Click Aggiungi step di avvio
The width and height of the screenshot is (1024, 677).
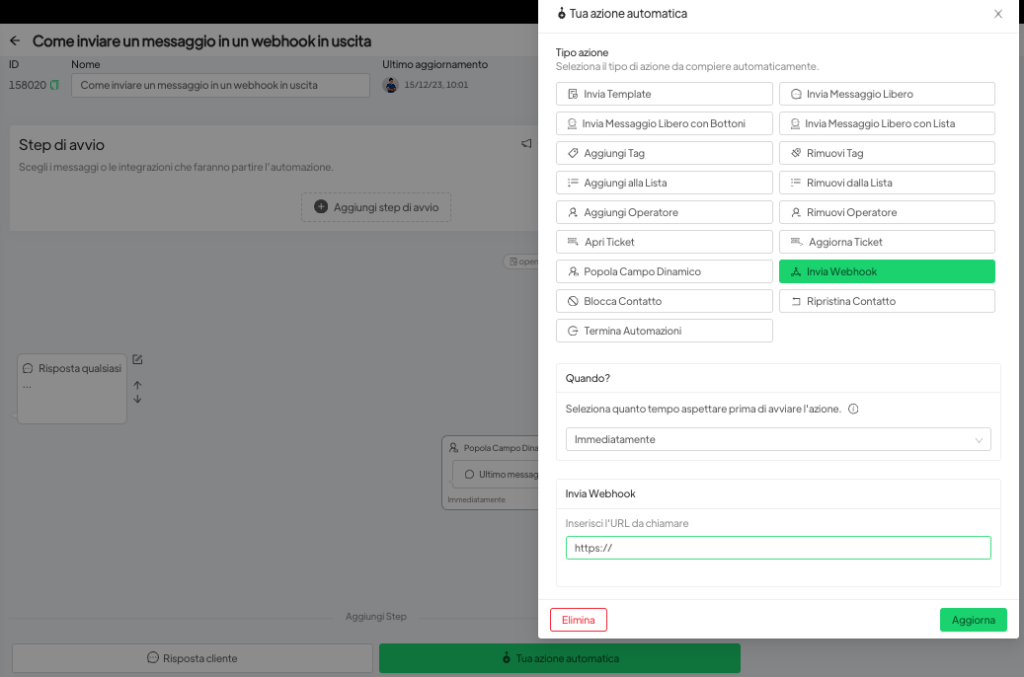pyautogui.click(x=376, y=207)
